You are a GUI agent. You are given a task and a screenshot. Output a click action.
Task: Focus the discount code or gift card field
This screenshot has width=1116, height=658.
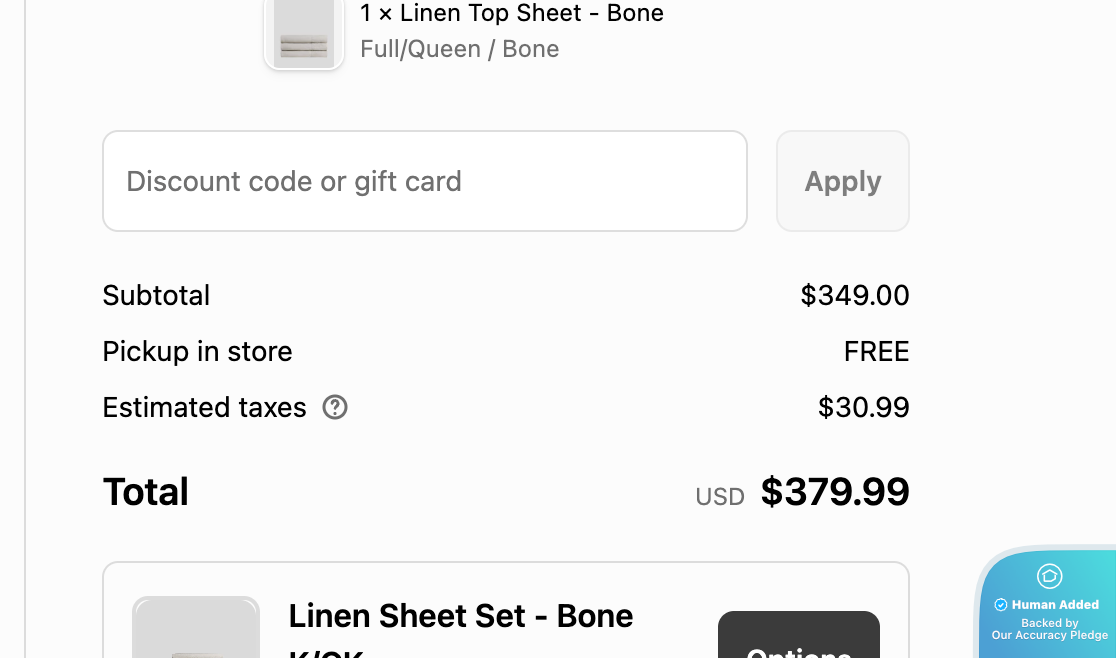425,181
